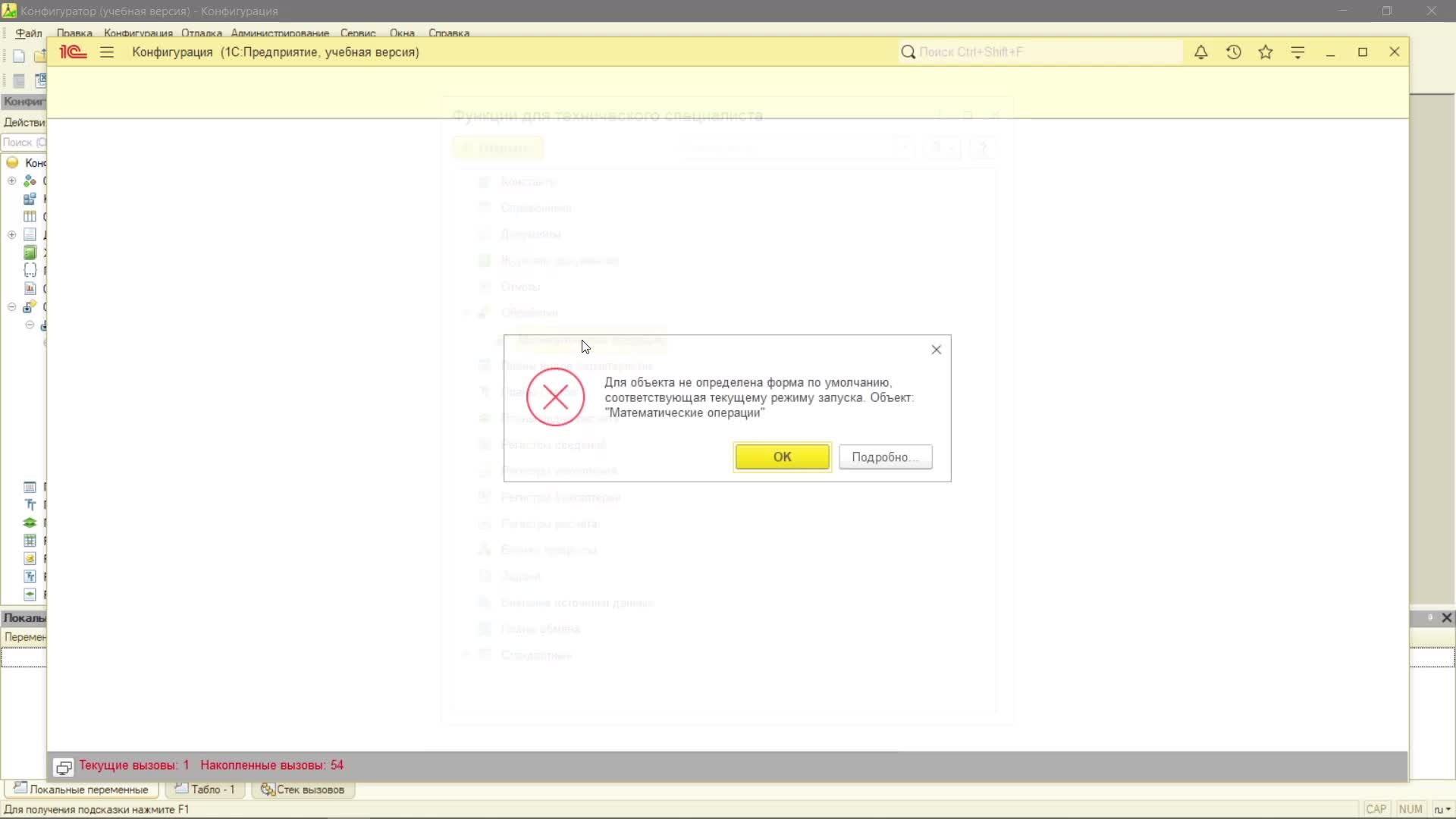Select the Charts of accounts T tree icon

pos(30,505)
